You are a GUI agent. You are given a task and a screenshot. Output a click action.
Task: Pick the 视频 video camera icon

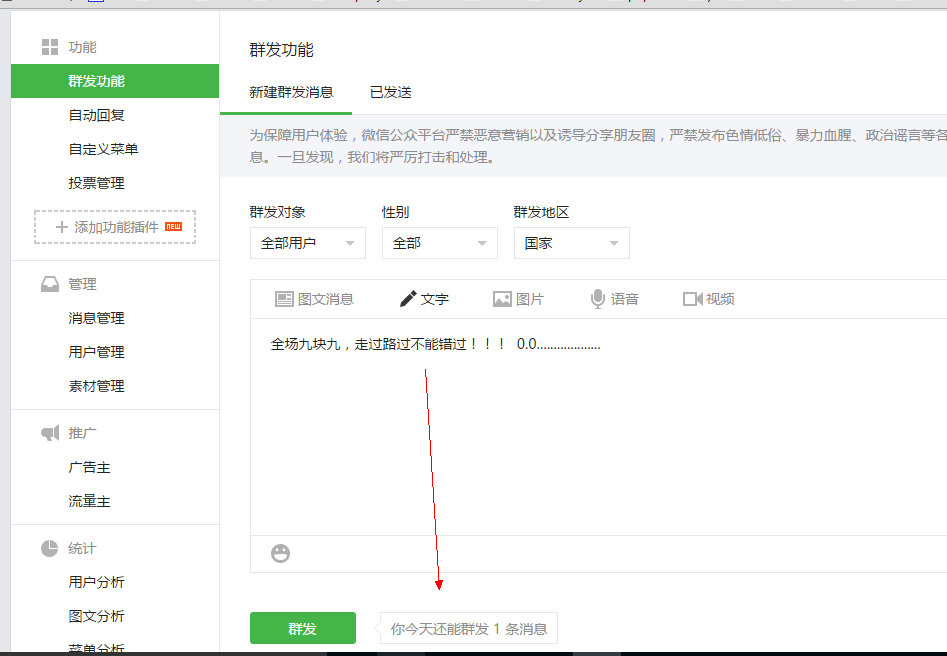pyautogui.click(x=692, y=299)
